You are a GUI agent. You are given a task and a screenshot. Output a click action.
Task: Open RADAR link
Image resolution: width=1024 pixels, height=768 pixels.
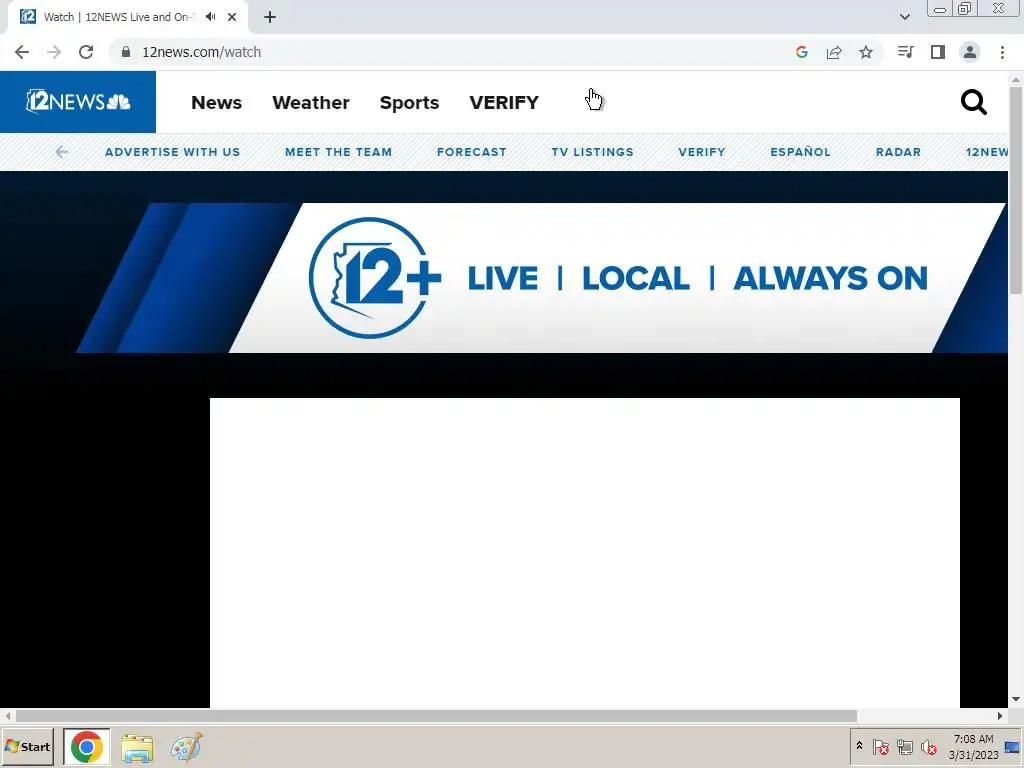coord(898,152)
